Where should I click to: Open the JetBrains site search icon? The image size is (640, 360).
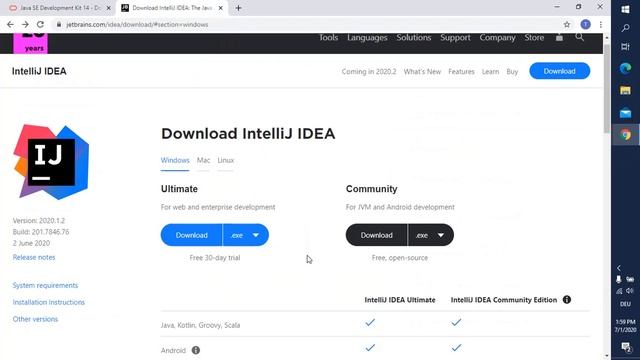pos(580,37)
